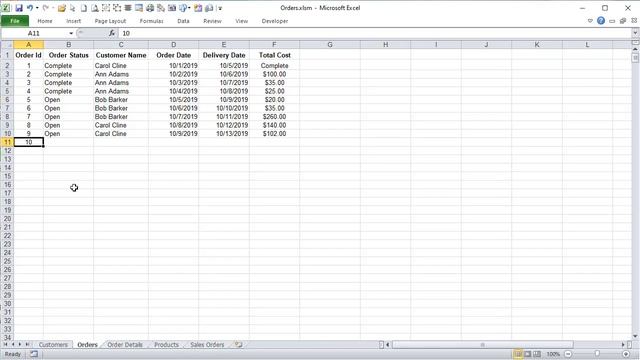Minimize the ribbon caret icon
640x360 pixels.
[590, 21]
